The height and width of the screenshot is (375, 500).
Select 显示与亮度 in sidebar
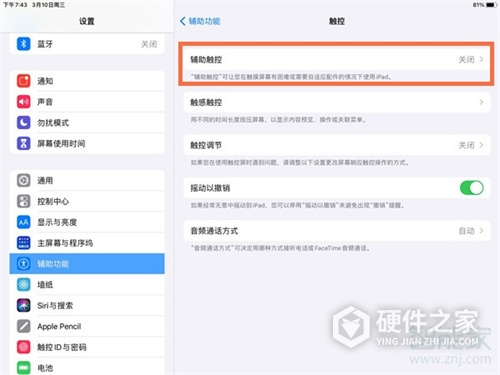click(x=87, y=222)
